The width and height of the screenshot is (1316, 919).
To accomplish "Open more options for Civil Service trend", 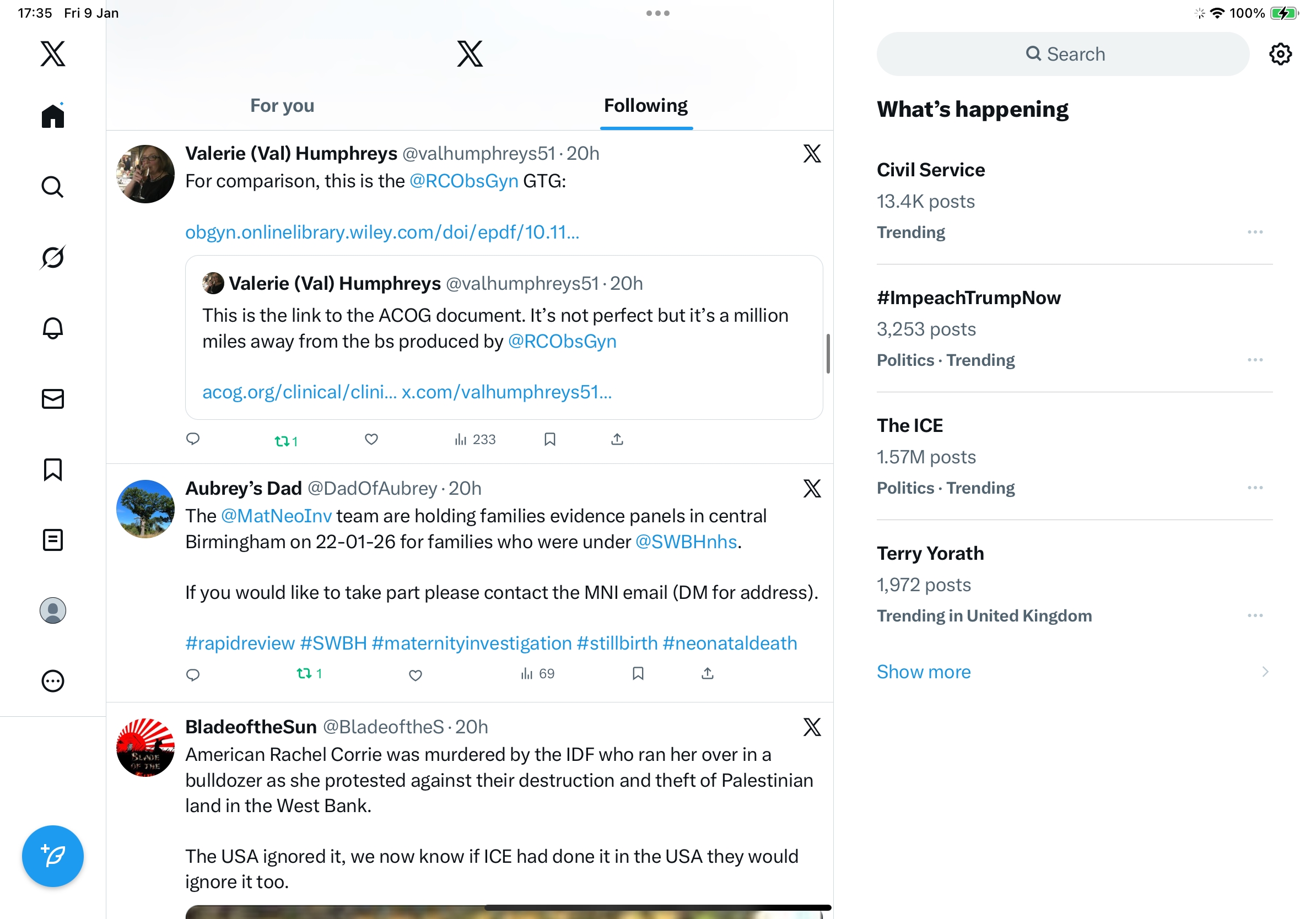I will [1255, 232].
